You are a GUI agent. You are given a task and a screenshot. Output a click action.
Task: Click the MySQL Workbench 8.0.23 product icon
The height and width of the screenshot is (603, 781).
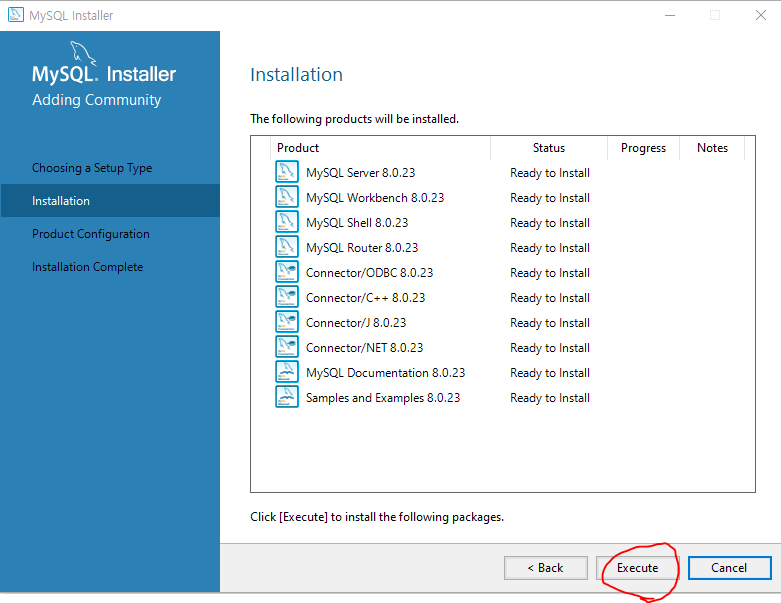point(287,197)
